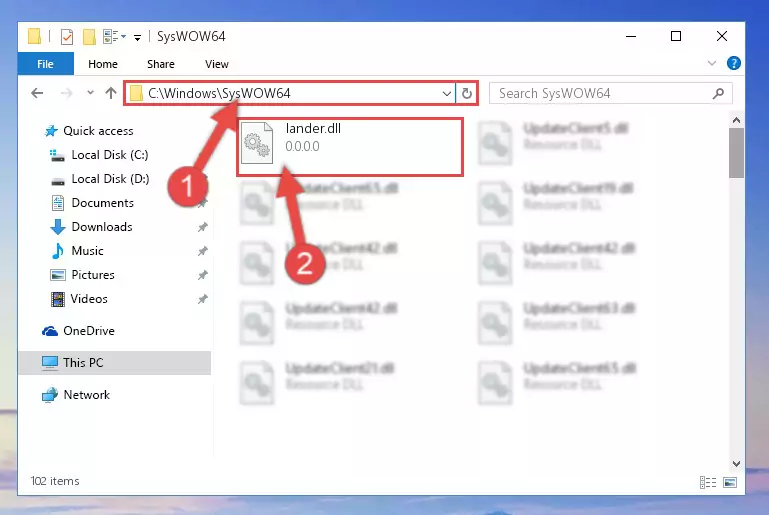The image size is (769, 515).
Task: Click the vertical scrollbar thumb
Action: pos(736,153)
